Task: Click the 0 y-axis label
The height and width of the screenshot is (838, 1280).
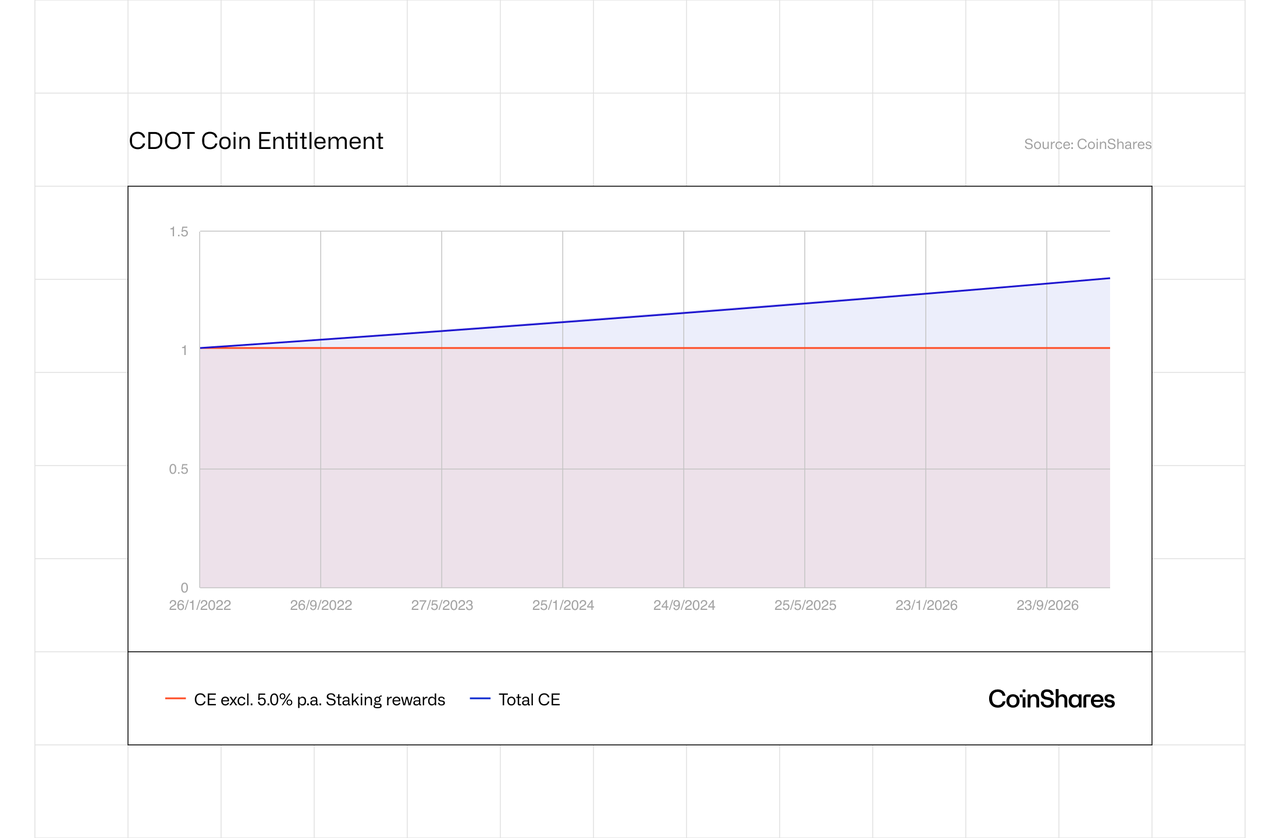Action: pyautogui.click(x=184, y=588)
